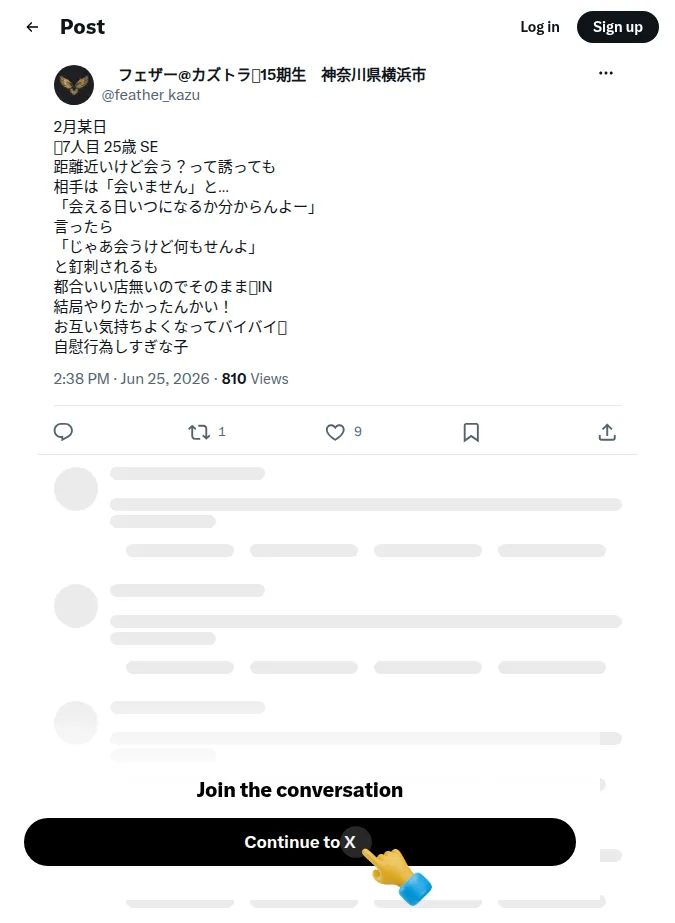675x923 pixels.
Task: Like the post with the heart icon
Action: [x=335, y=433]
